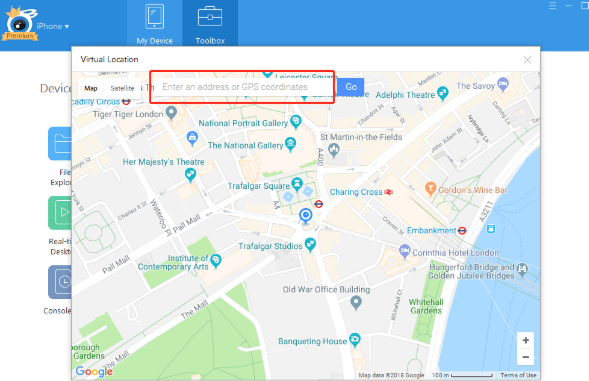This screenshot has height=381, width=589.
Task: Switch map to Satellite view
Action: pyautogui.click(x=122, y=88)
